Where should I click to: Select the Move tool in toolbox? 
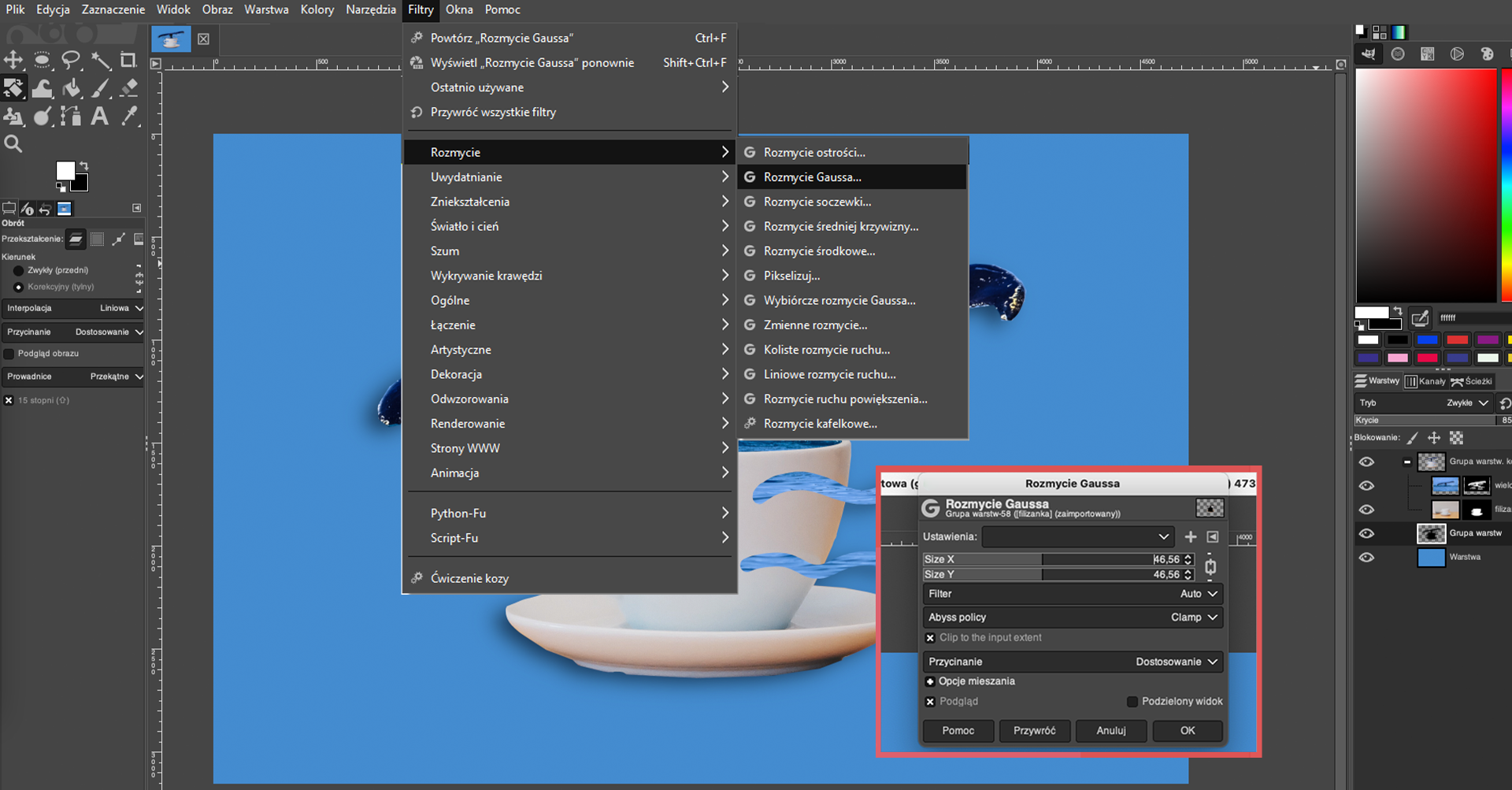coord(13,60)
